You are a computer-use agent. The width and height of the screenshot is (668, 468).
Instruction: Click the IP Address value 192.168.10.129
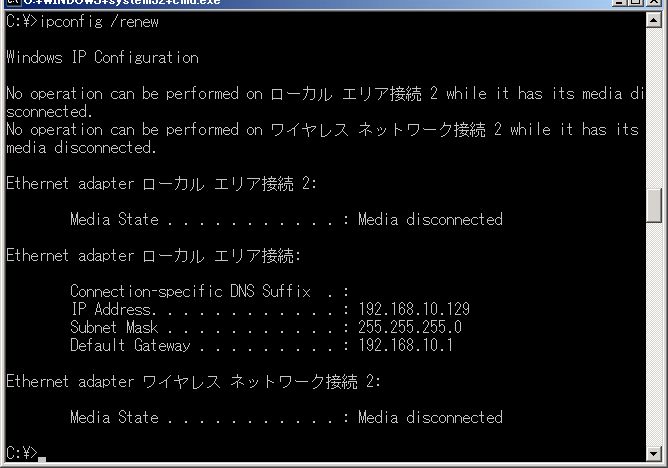pos(414,309)
